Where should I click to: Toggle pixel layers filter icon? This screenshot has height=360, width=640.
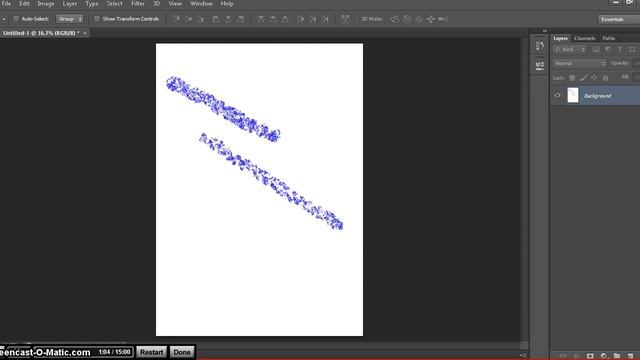(596, 49)
